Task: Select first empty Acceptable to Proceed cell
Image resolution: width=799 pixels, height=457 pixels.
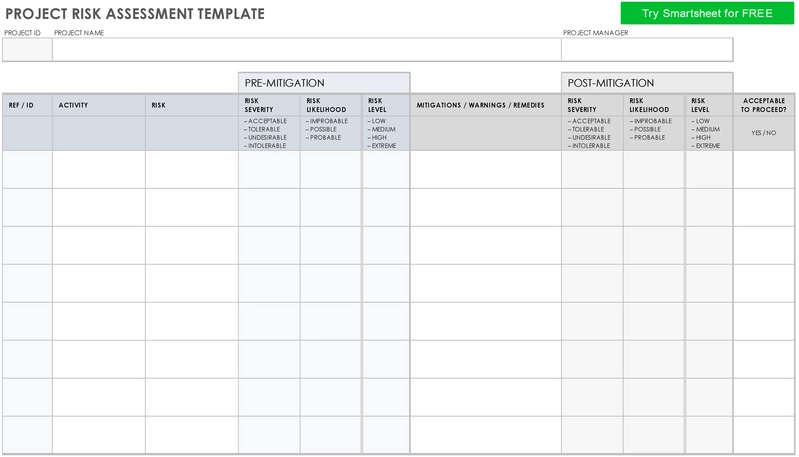Action: [764, 170]
